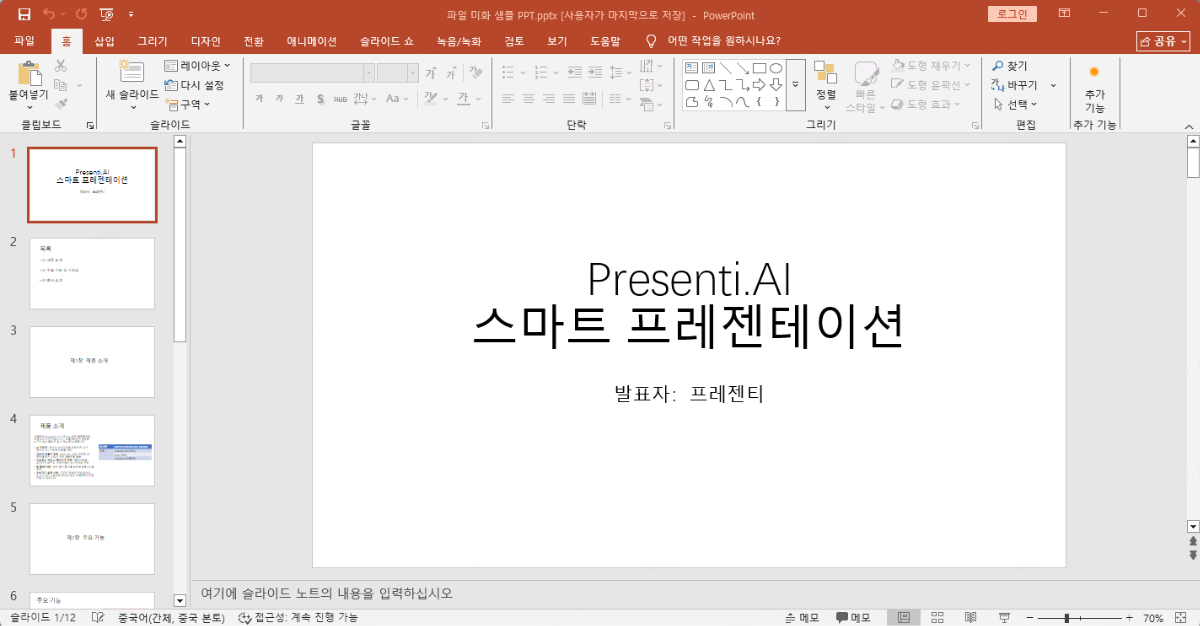Click the Paste (붙여넣기) clipboard icon

(29, 73)
